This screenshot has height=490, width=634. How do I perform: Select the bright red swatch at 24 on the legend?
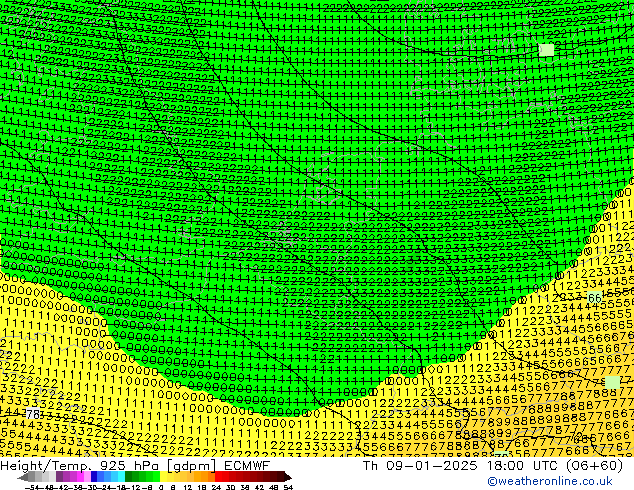[x=218, y=477]
